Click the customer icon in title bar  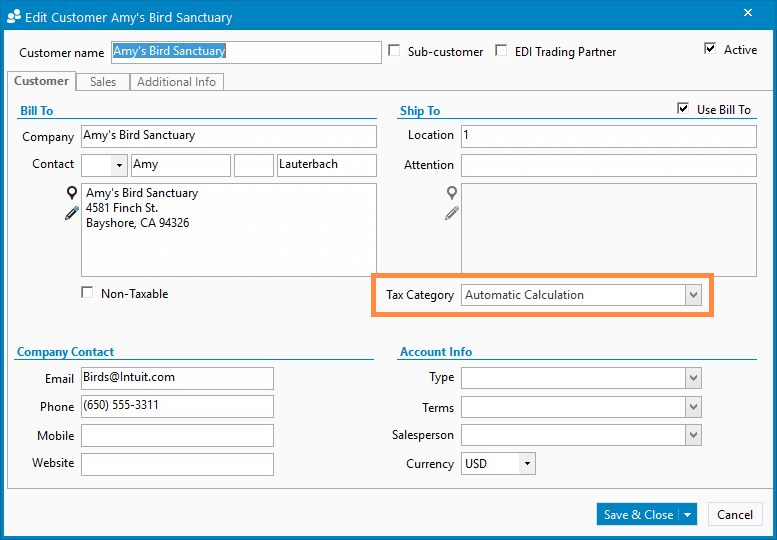(x=13, y=16)
